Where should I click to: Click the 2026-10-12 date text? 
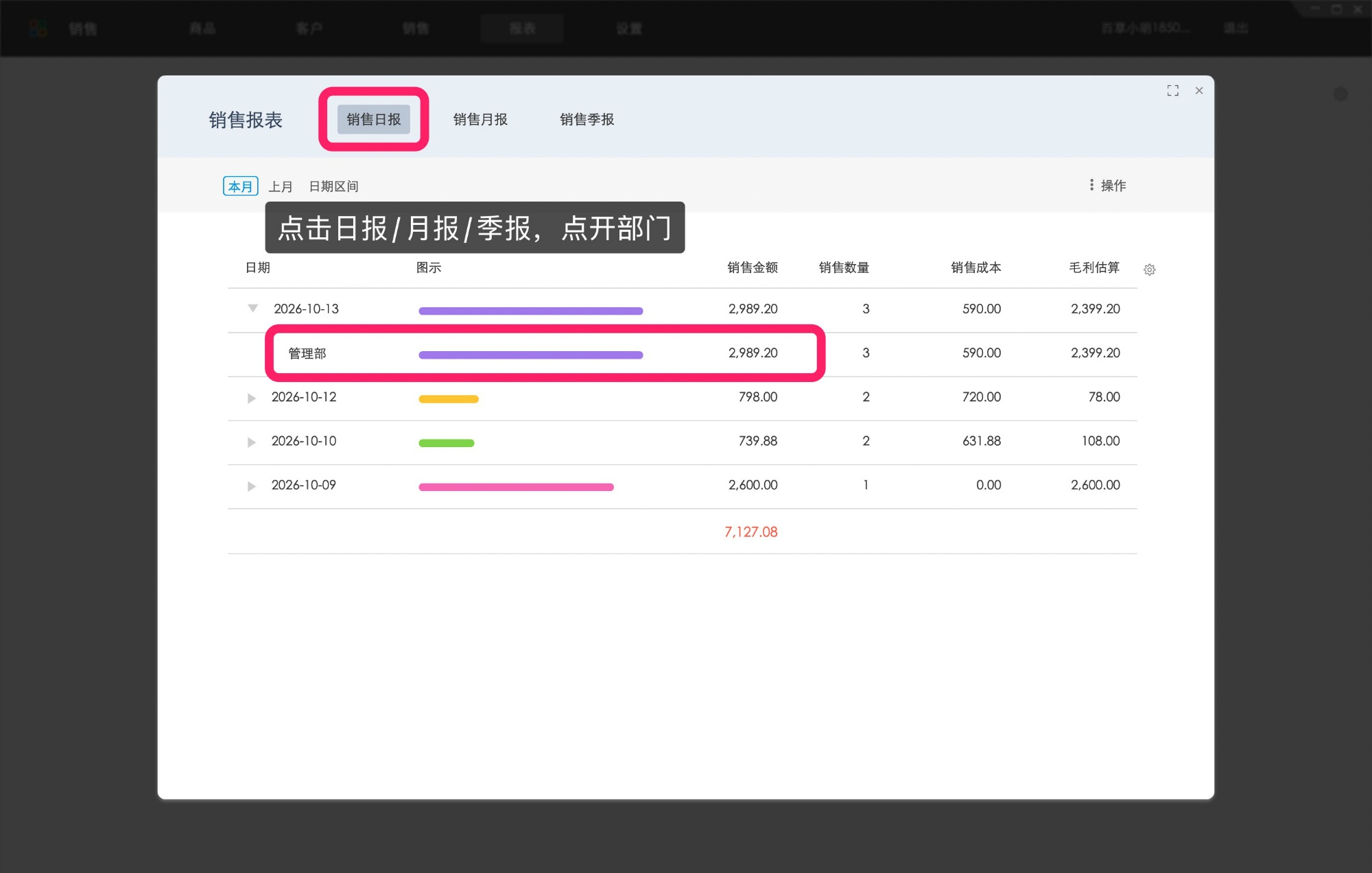point(304,397)
